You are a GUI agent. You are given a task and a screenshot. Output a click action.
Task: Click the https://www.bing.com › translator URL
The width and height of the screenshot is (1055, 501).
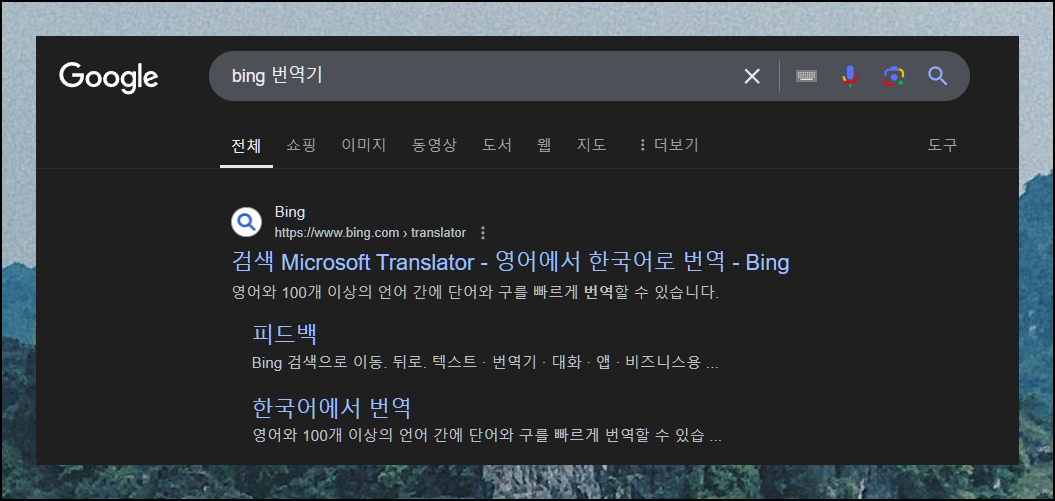pos(370,233)
